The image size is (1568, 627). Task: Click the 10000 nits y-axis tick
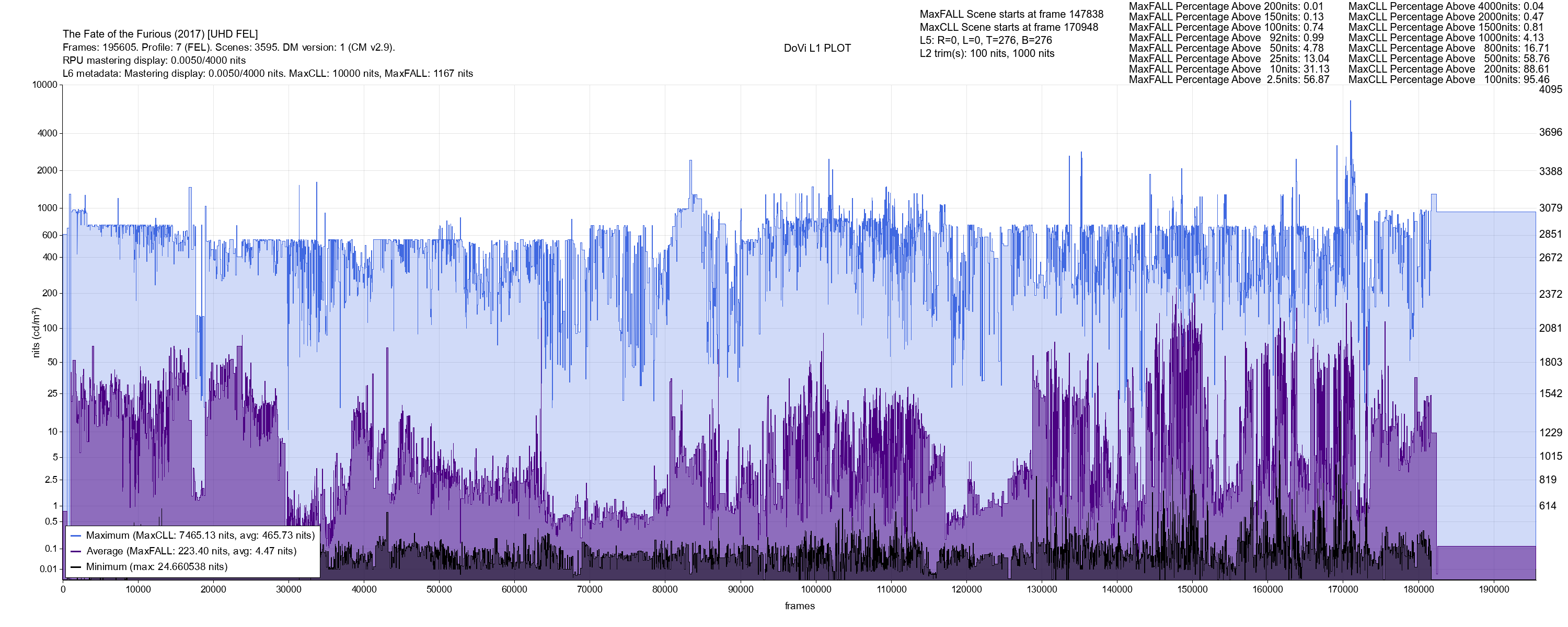[44, 85]
